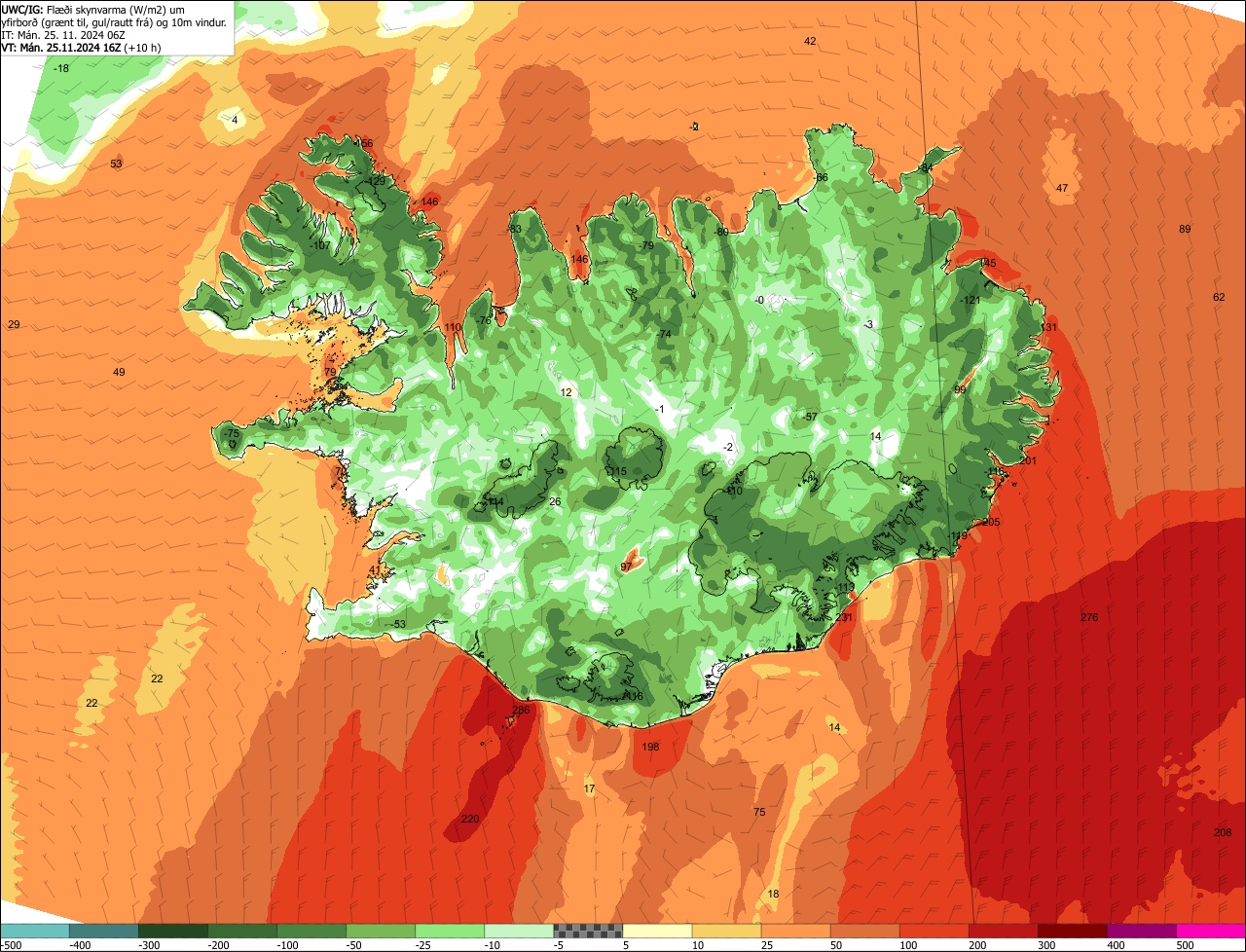The width and height of the screenshot is (1246, 952).
Task: Click the -75 value on the Snæfellsnes peninsula
Action: coord(231,433)
